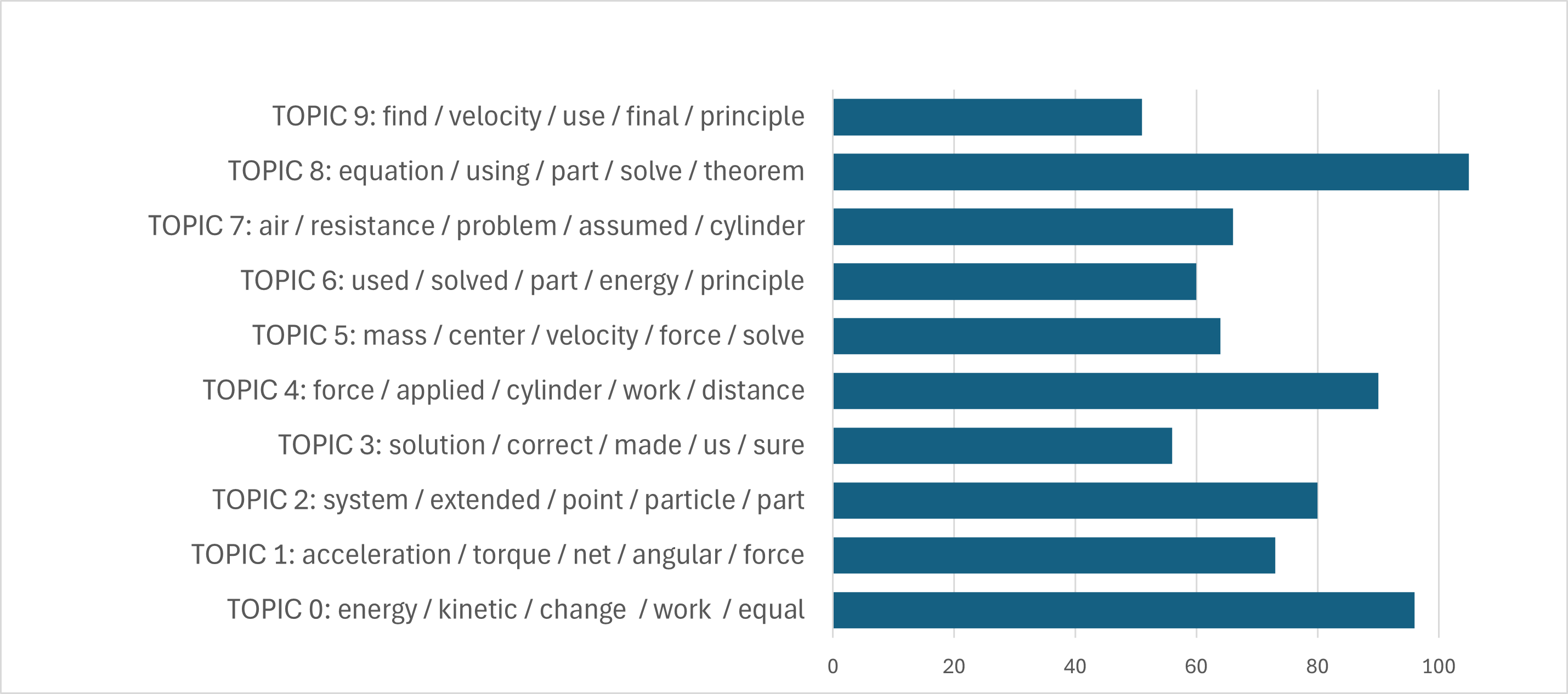This screenshot has height=694, width=1568.
Task: Click the 'TOPIC 2: system / extended' label
Action: 508,499
